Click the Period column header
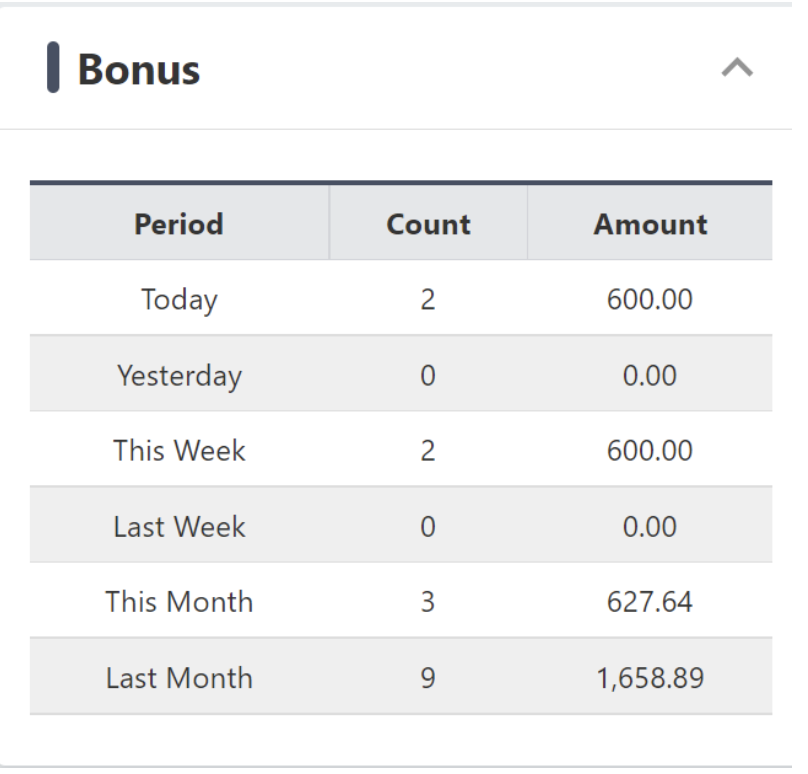 [x=179, y=224]
